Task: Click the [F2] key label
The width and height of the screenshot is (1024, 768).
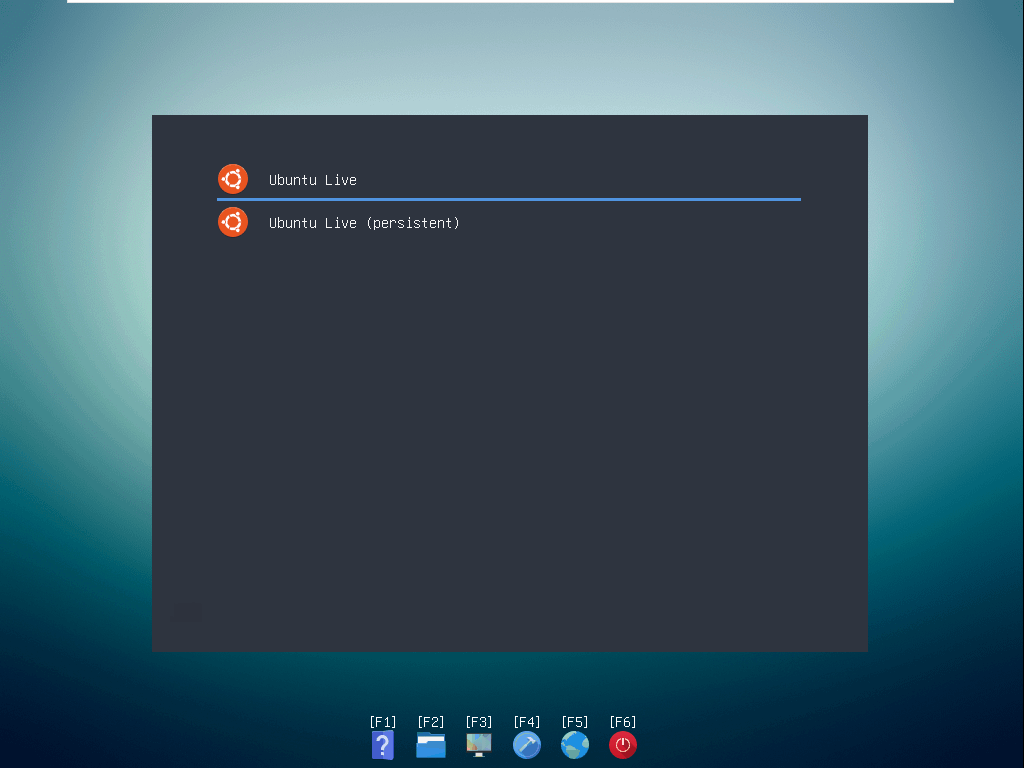Action: [431, 722]
